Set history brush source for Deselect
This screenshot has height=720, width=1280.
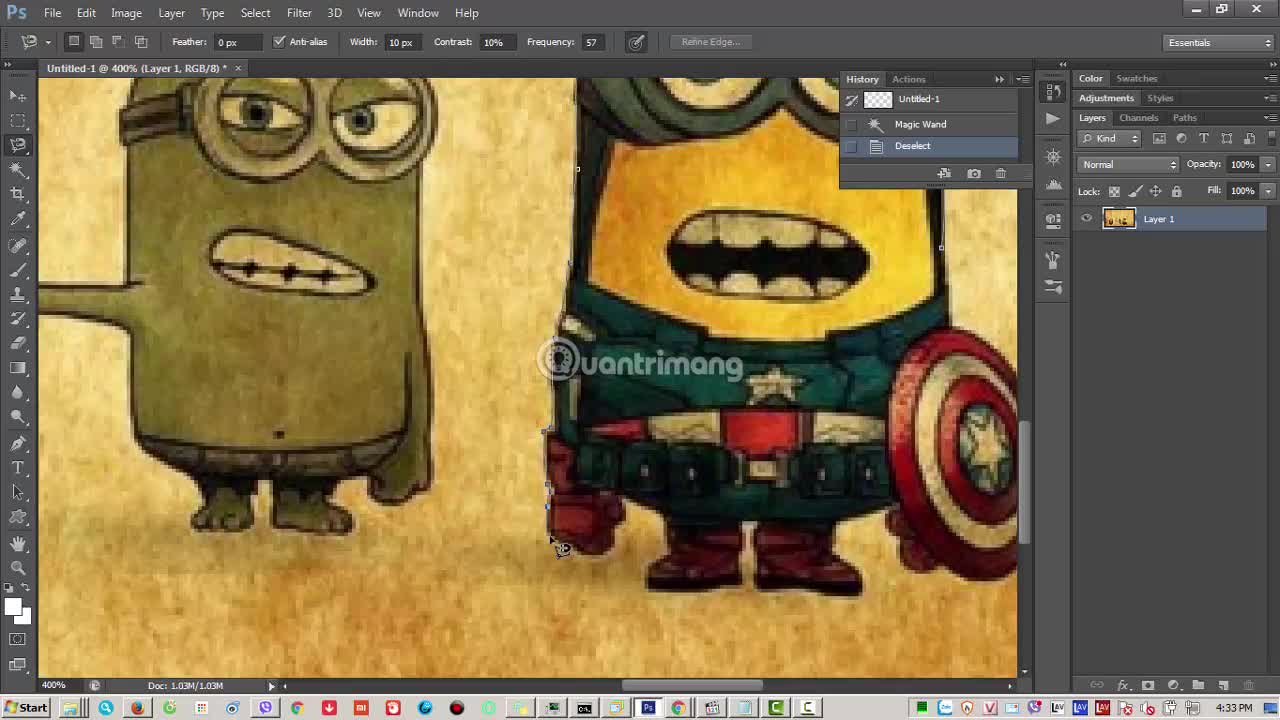point(851,147)
